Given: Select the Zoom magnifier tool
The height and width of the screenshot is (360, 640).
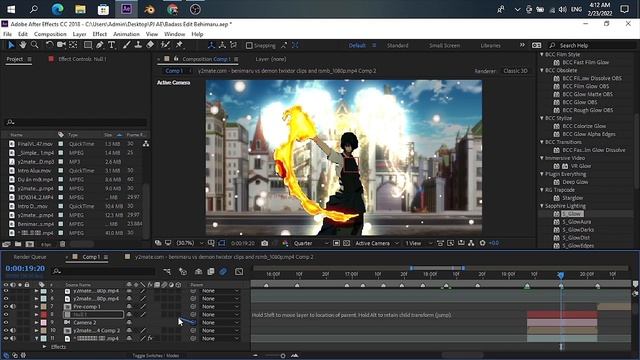Looking at the screenshot, I should tap(35, 45).
